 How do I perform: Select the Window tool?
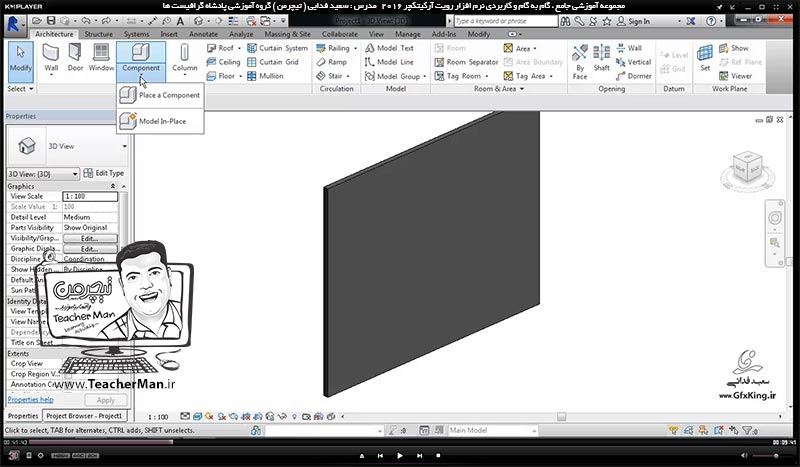click(101, 58)
